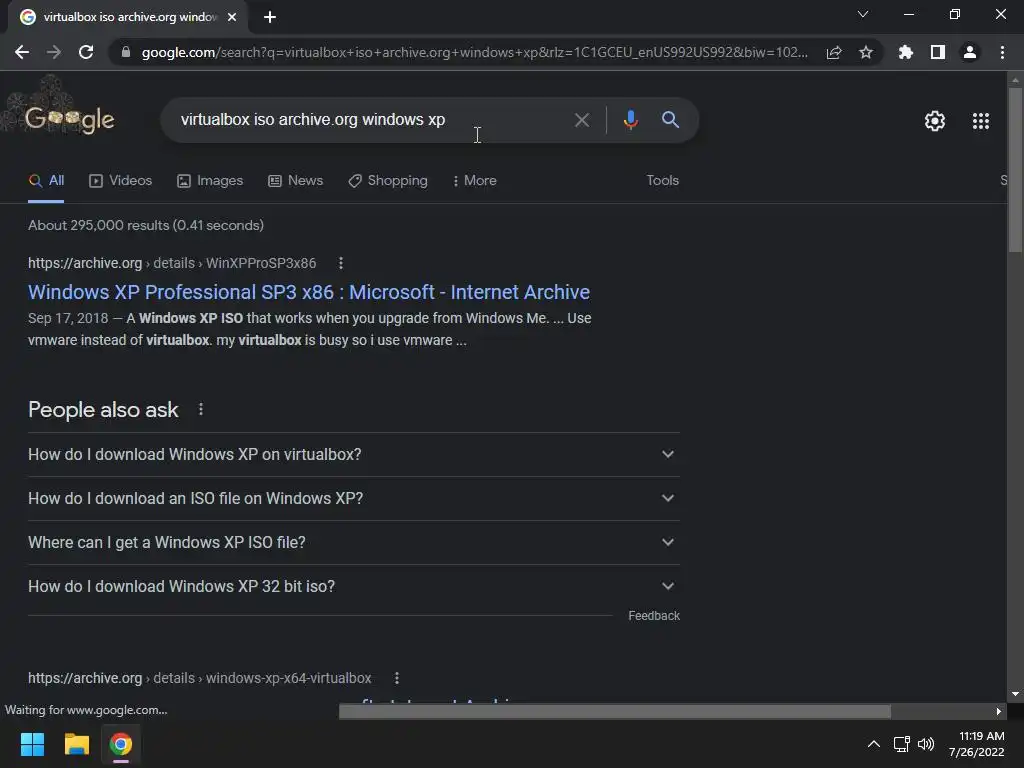Close the virtualbox iso search tab
The height and width of the screenshot is (768, 1024).
tap(232, 17)
